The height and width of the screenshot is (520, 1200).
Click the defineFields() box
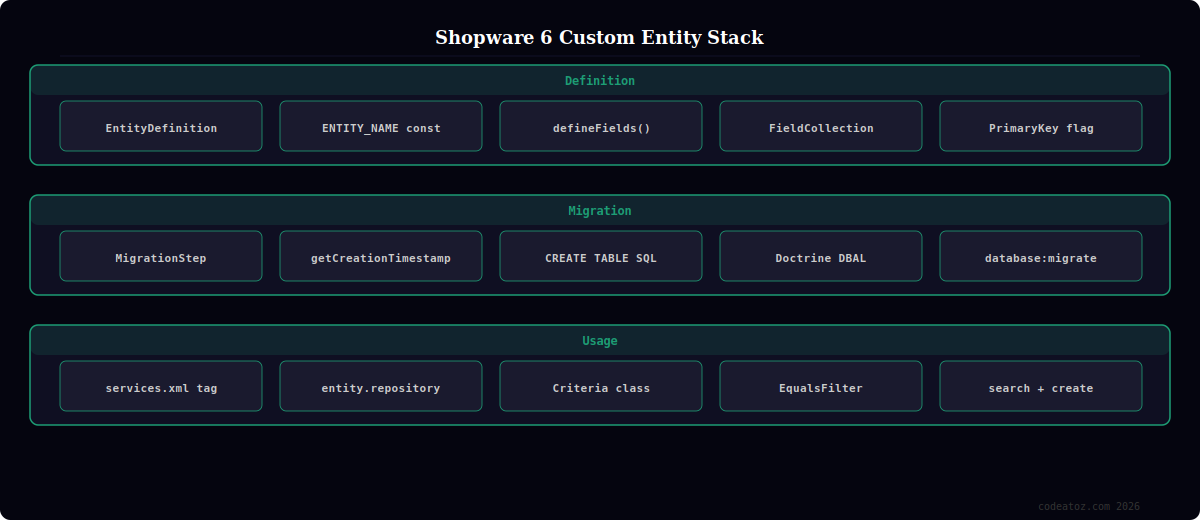tap(601, 126)
